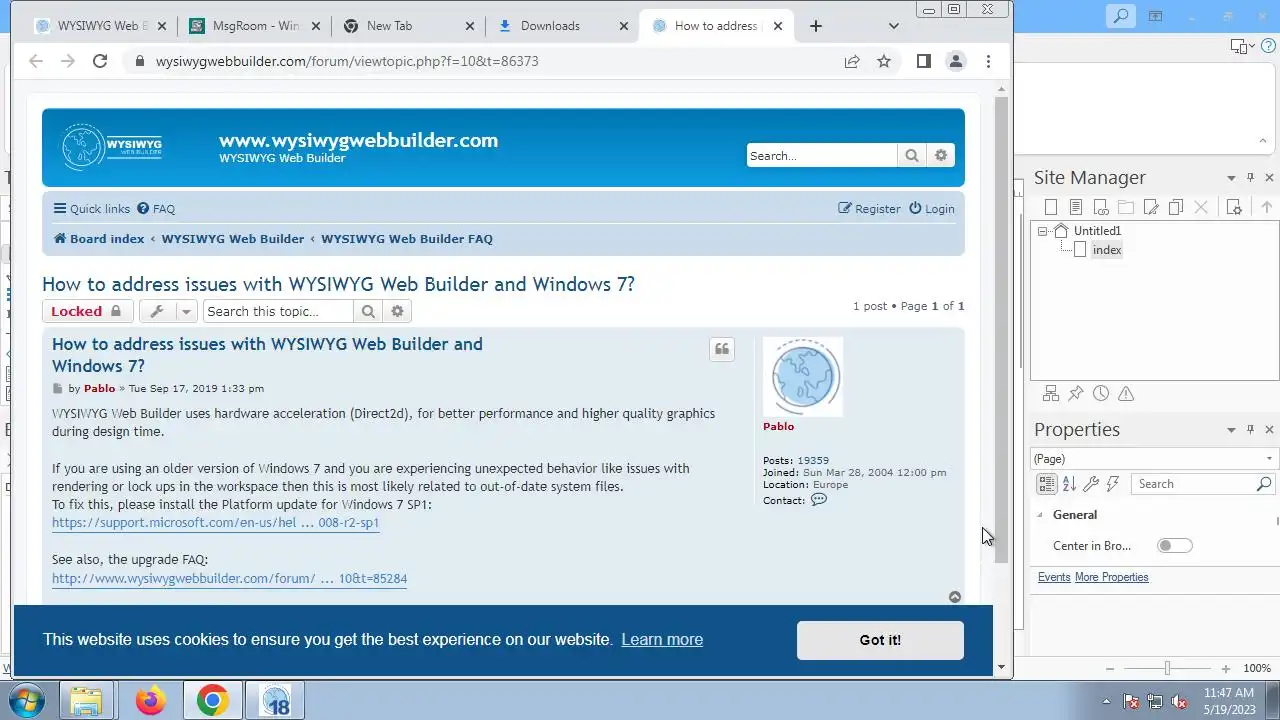The height and width of the screenshot is (720, 1280).
Task: Click the Search this topic input field
Action: (278, 311)
